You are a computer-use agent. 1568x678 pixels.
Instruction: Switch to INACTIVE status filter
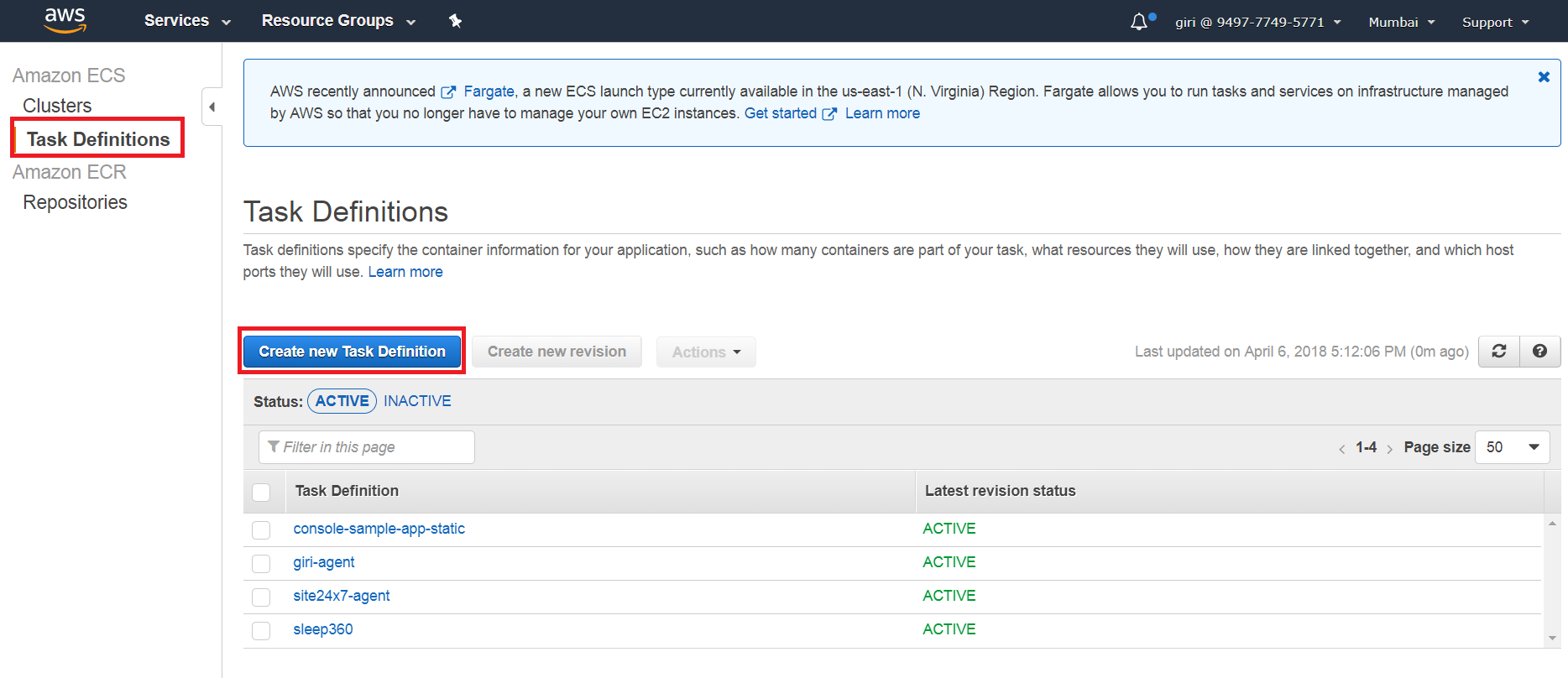417,401
